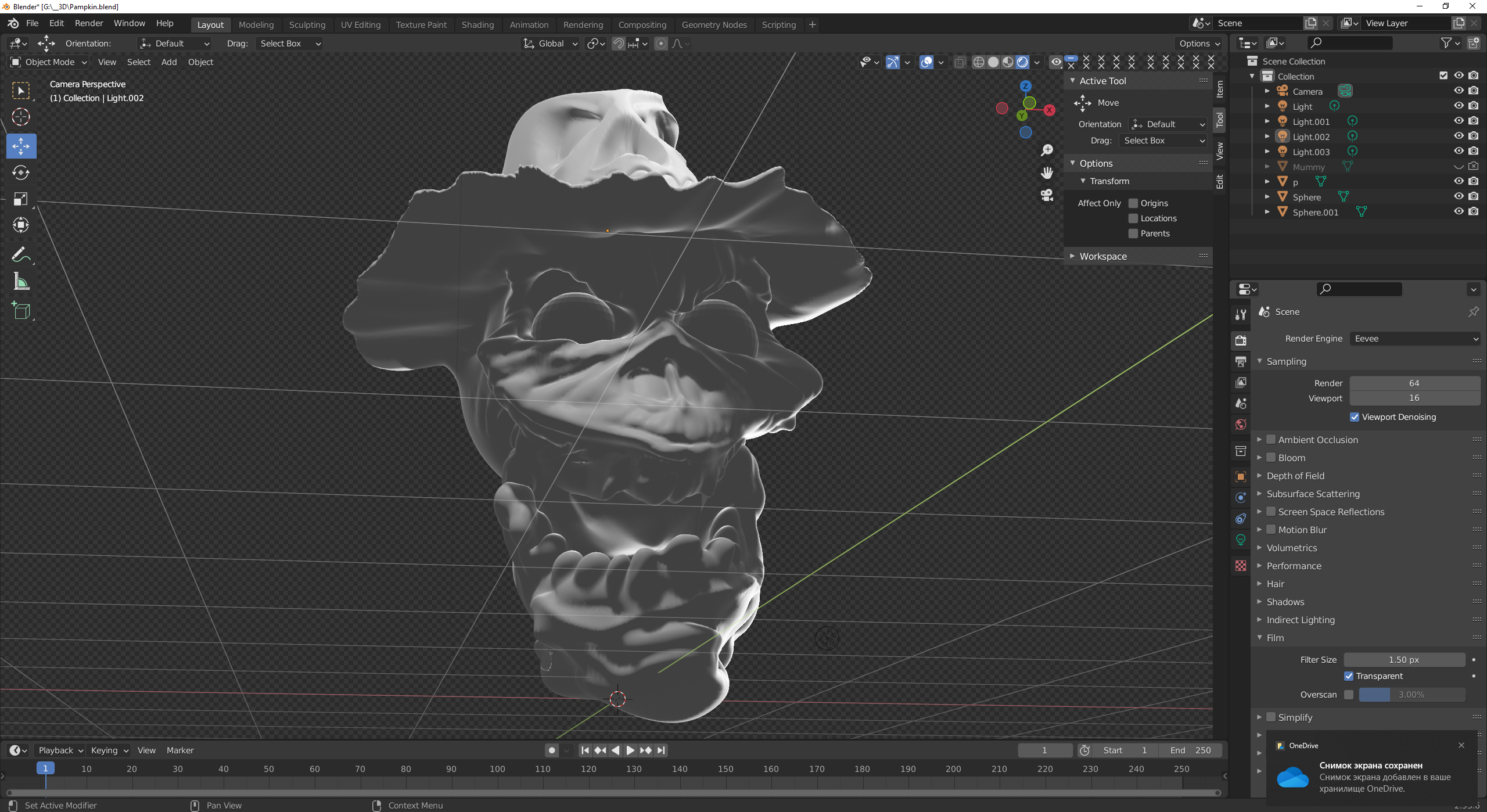Screen dimensions: 1487x812
Task: Click the snapping magnet icon
Action: click(619, 44)
